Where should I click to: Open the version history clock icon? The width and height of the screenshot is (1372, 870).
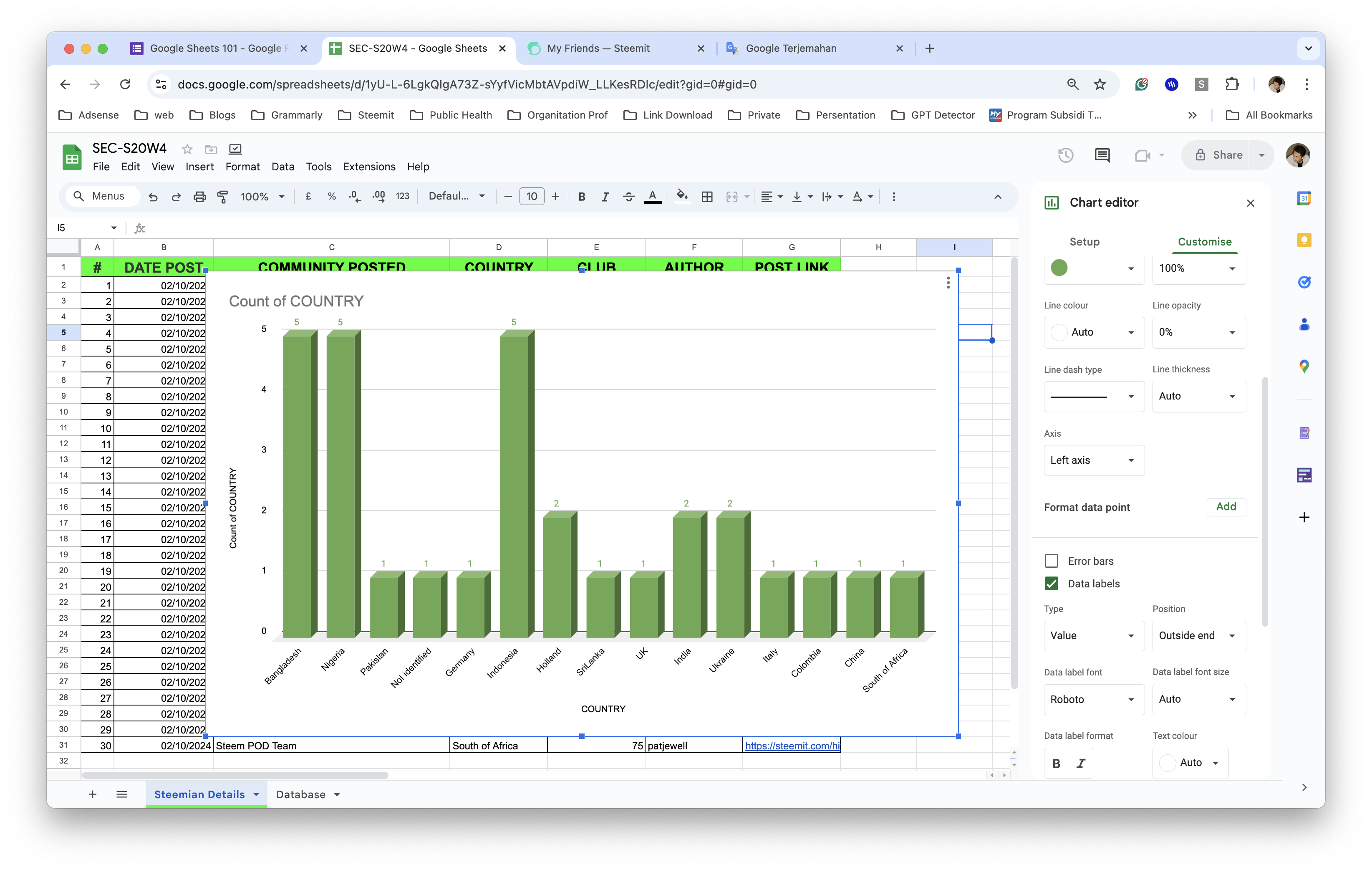point(1065,155)
